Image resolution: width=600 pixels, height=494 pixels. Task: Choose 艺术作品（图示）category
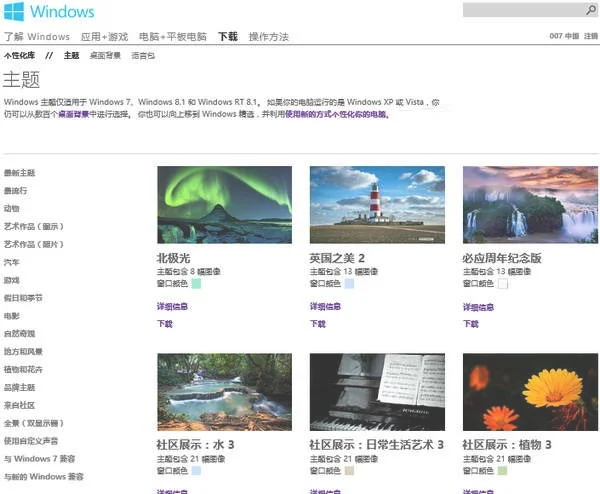pyautogui.click(x=34, y=227)
